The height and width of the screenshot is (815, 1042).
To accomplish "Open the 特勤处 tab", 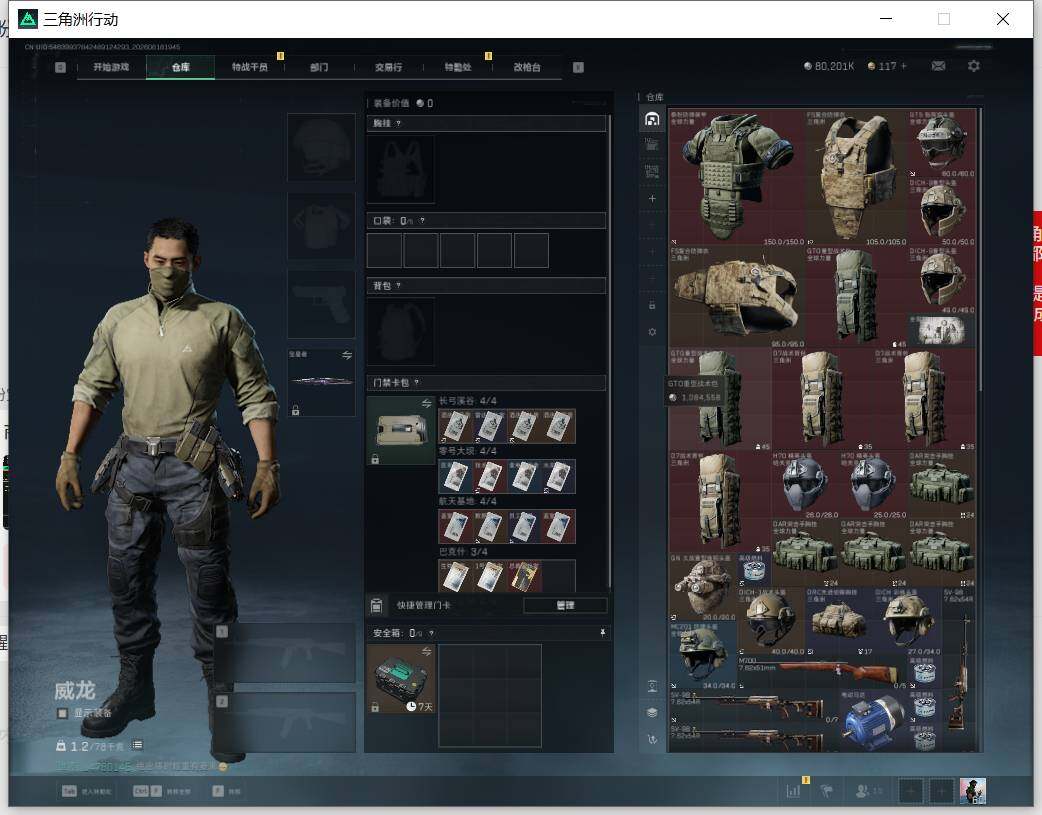I will (458, 67).
